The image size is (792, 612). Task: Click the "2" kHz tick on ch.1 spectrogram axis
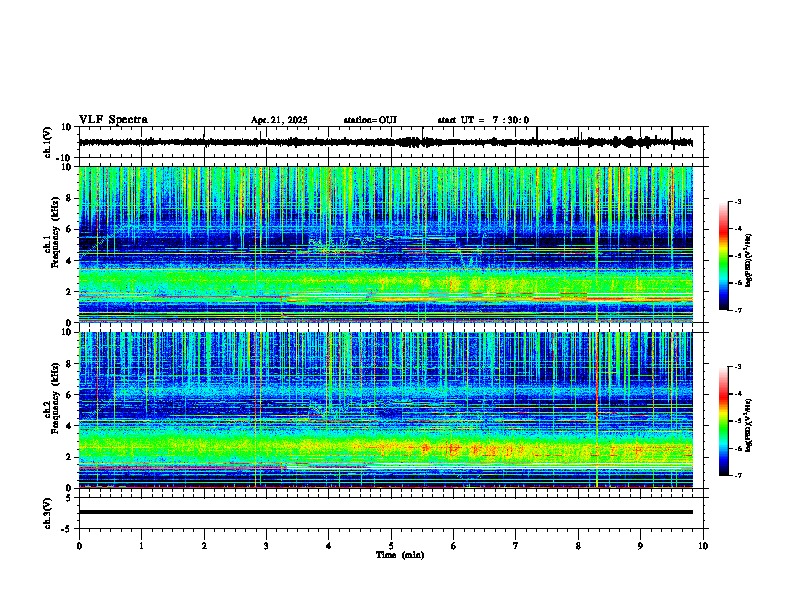tap(69, 291)
